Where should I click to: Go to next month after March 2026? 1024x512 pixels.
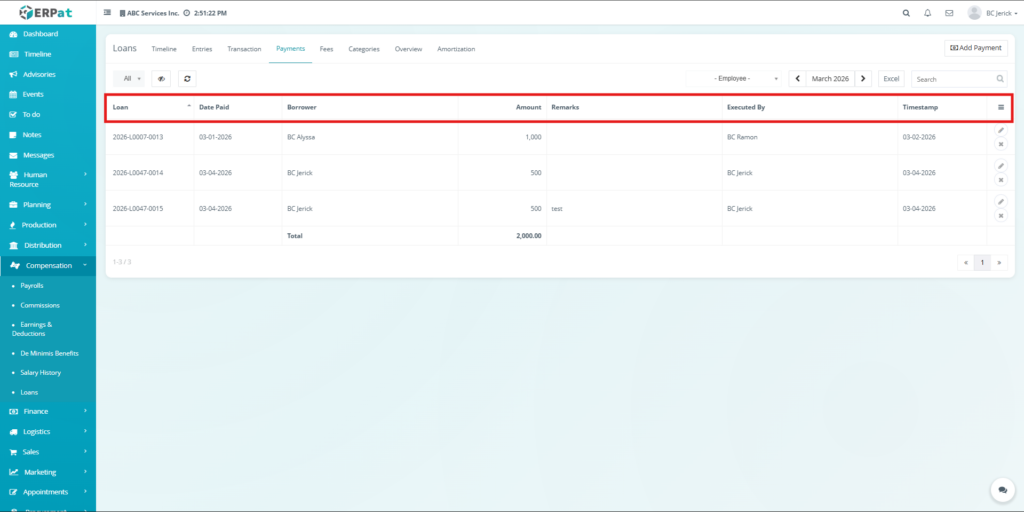864,78
